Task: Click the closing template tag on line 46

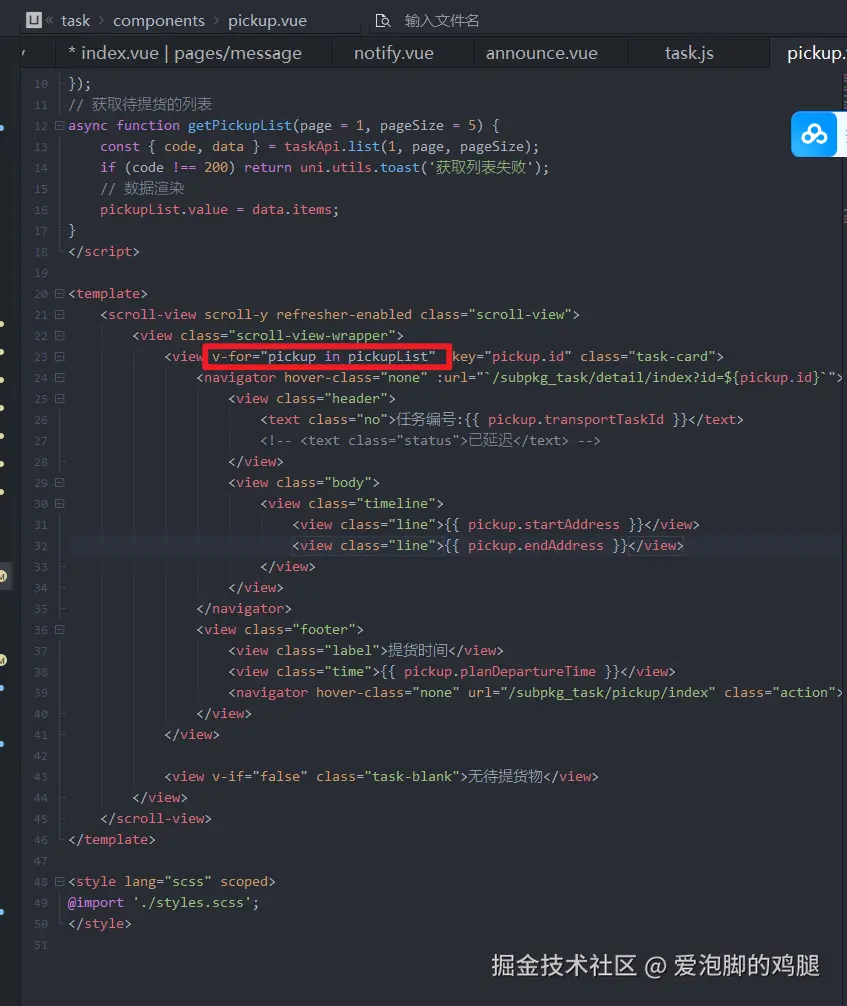Action: click(112, 839)
